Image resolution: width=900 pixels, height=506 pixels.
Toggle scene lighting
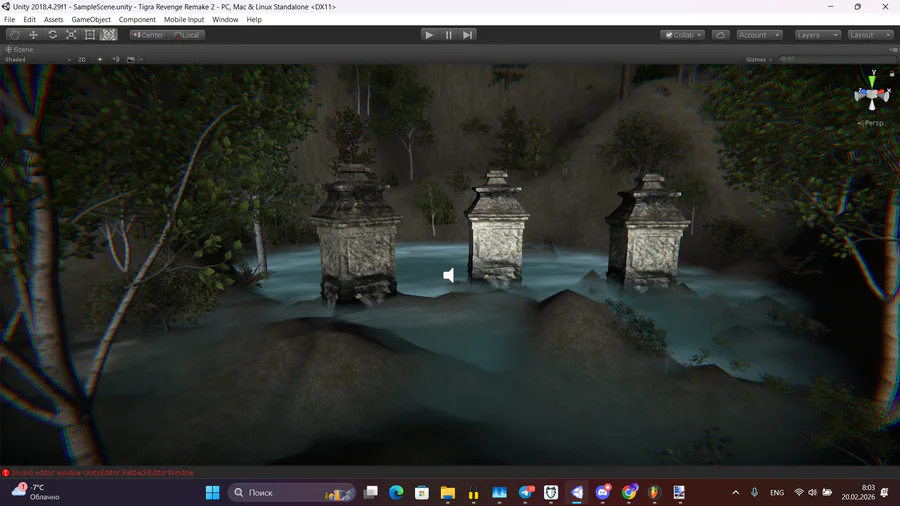(x=100, y=59)
